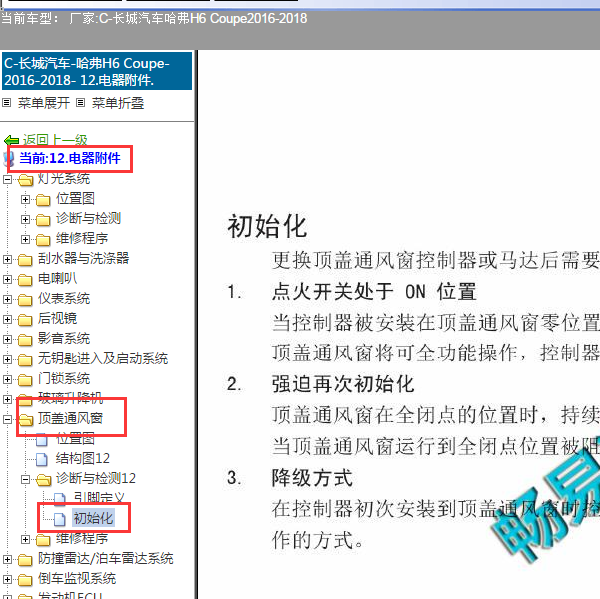Click folder icon beside 刮水器与洗涤器
This screenshot has height=599, width=600.
pyautogui.click(x=25, y=260)
